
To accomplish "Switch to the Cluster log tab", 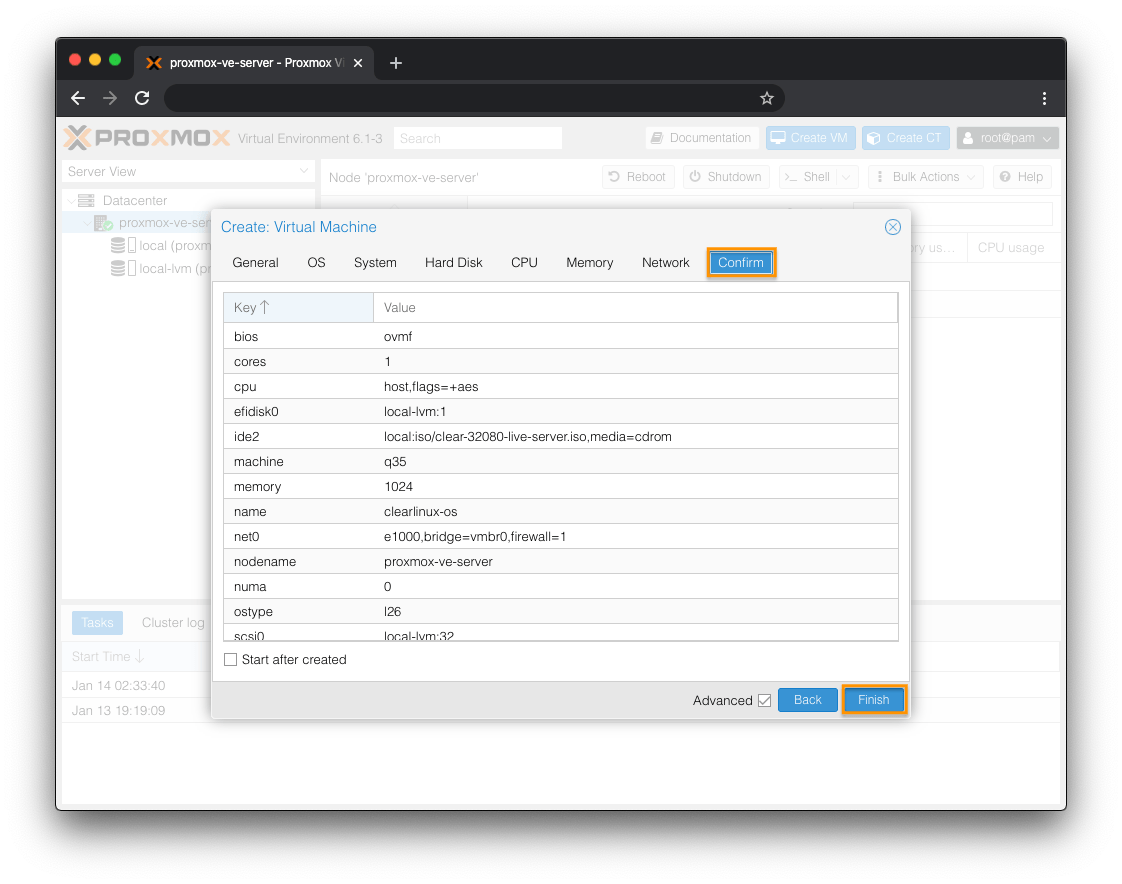I will pyautogui.click(x=173, y=622).
